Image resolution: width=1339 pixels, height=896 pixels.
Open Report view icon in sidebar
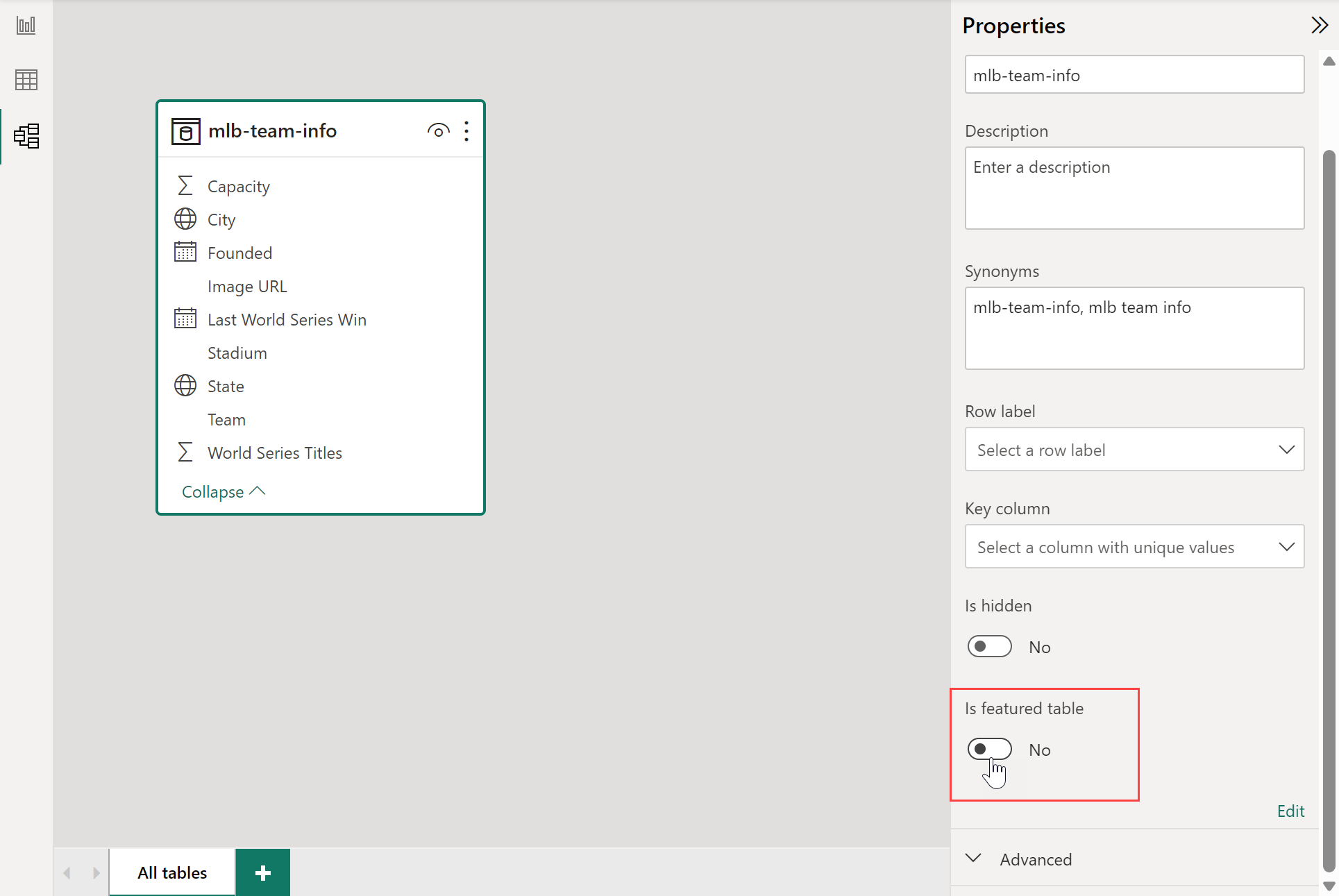click(26, 26)
